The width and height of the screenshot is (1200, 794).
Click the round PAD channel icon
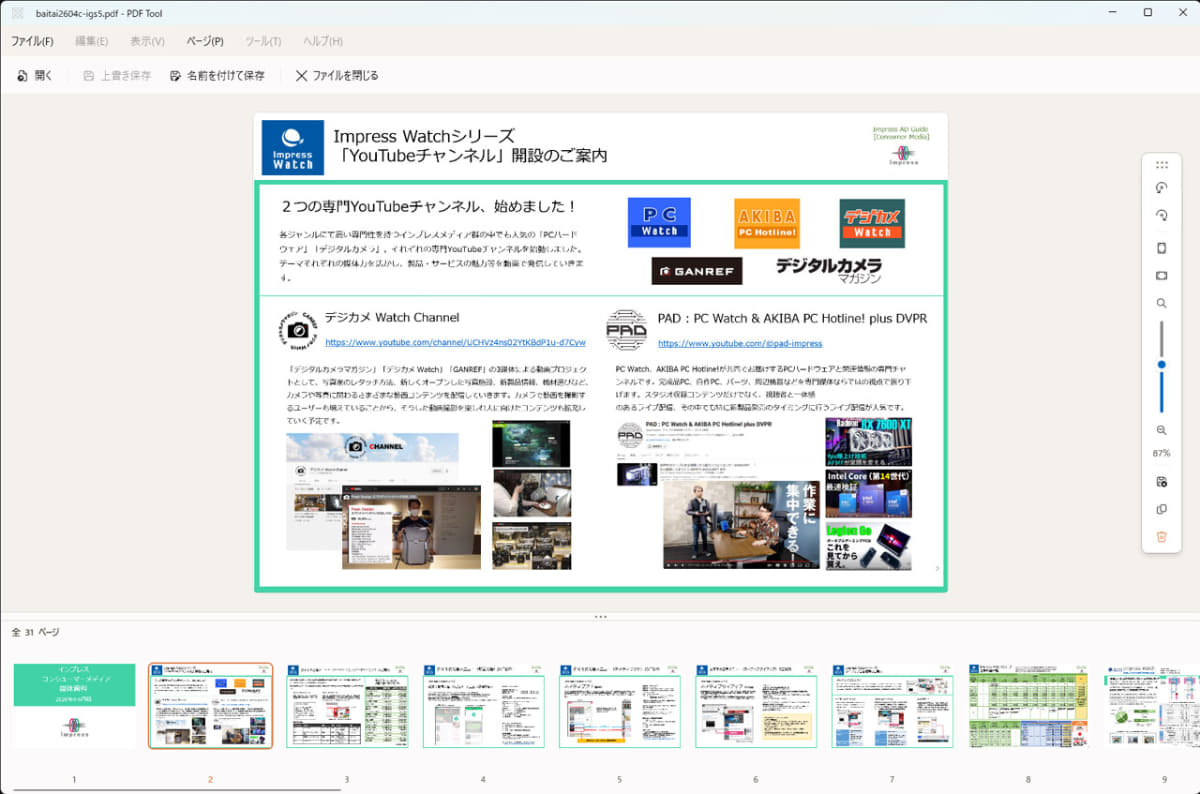627,329
